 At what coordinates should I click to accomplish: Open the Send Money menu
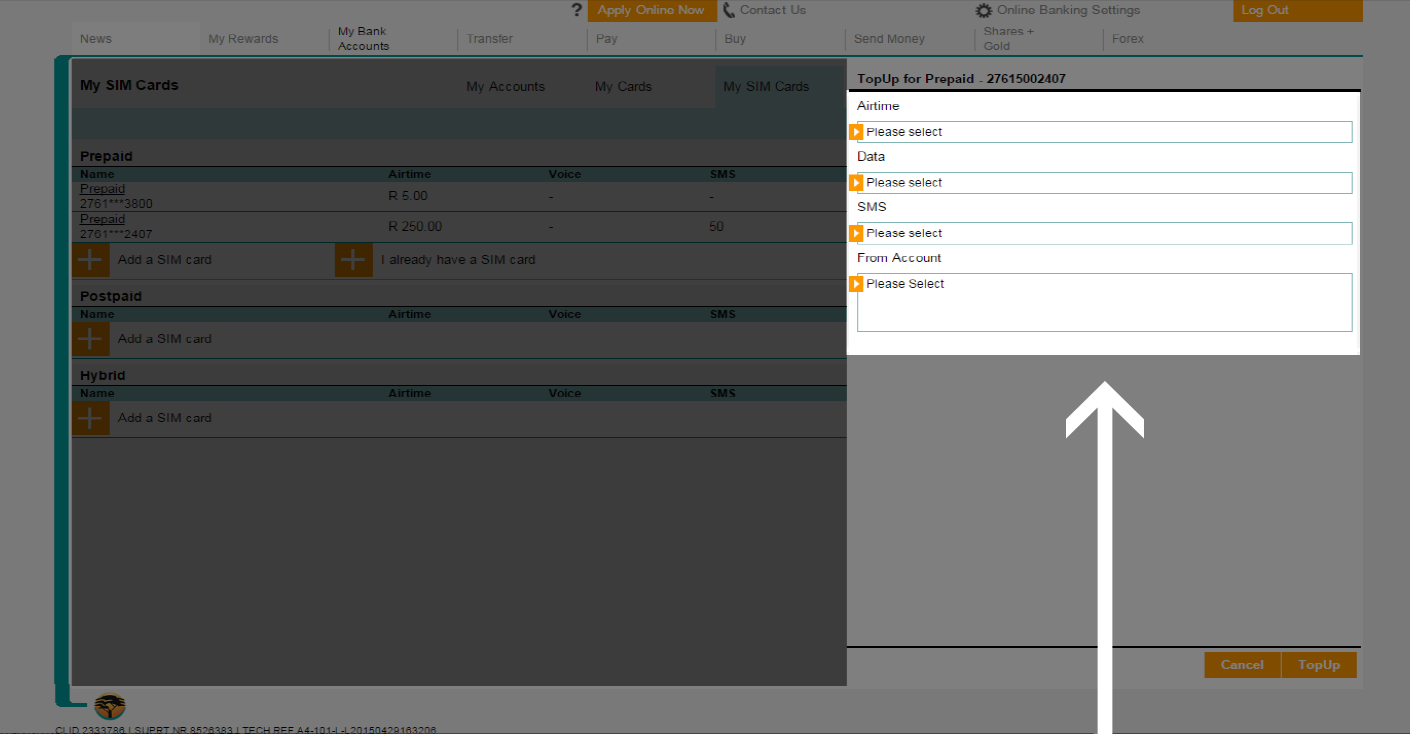pos(888,38)
